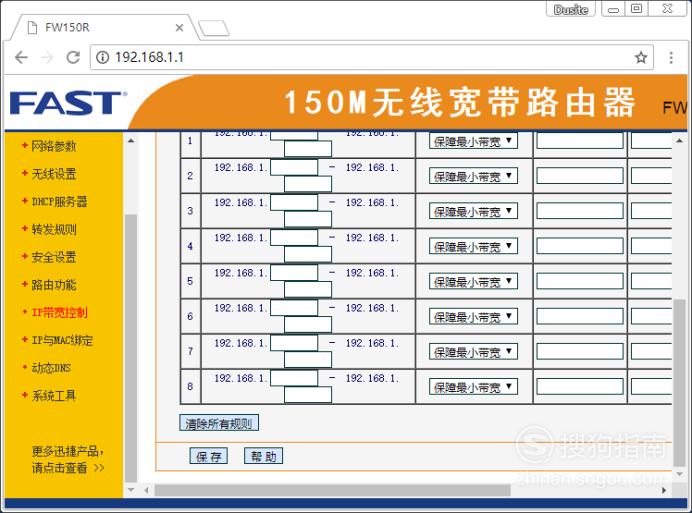
Task: Open the Chrome three-dot menu
Action: [671, 58]
